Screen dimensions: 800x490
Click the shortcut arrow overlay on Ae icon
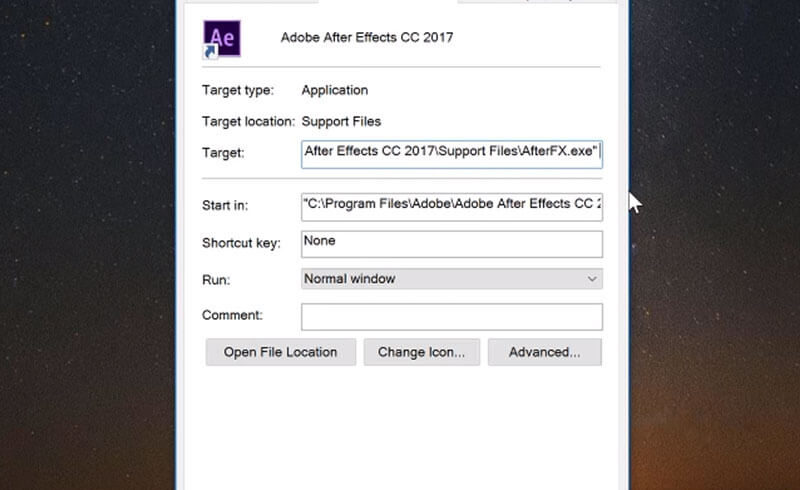tap(210, 52)
